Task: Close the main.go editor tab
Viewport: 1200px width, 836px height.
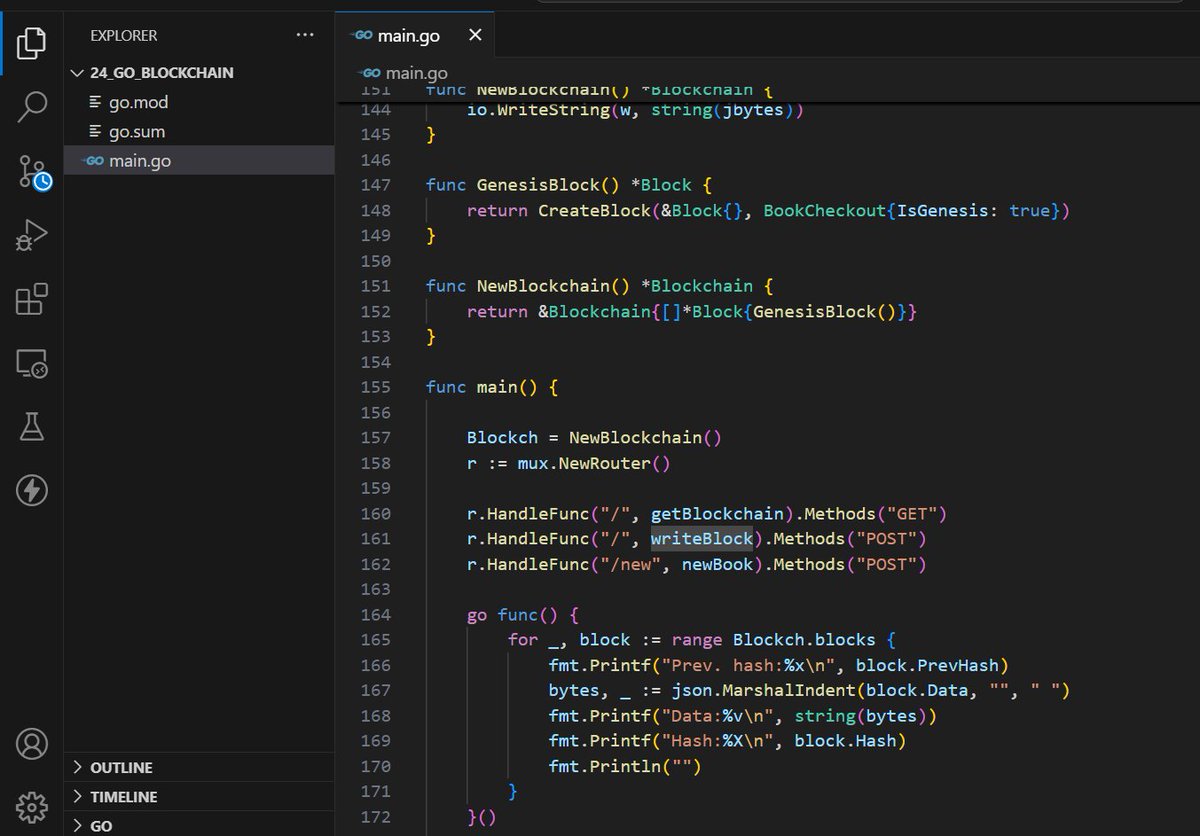Action: (475, 35)
